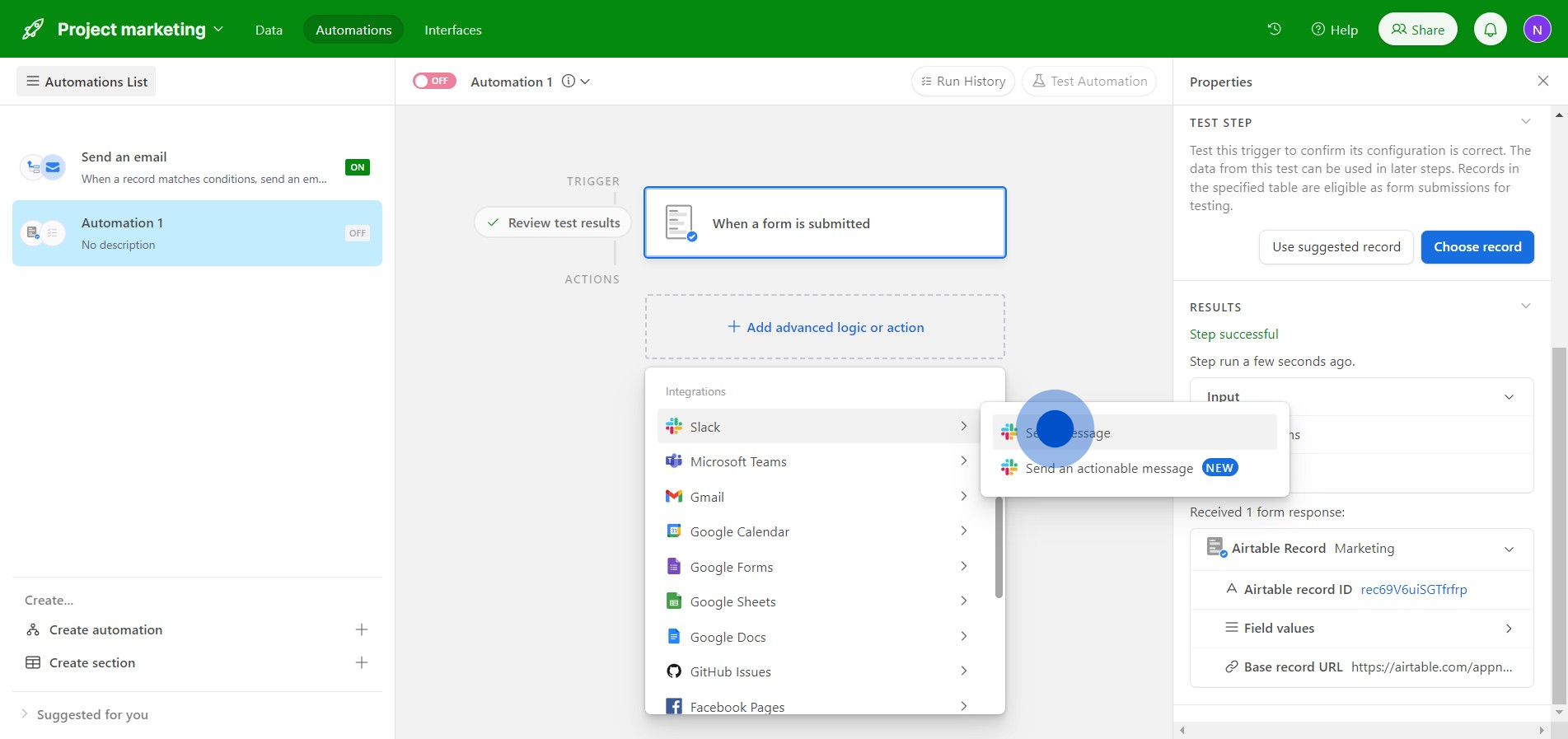Click the Properties horizontal scrollbar
1568x739 pixels.
(x=1363, y=730)
